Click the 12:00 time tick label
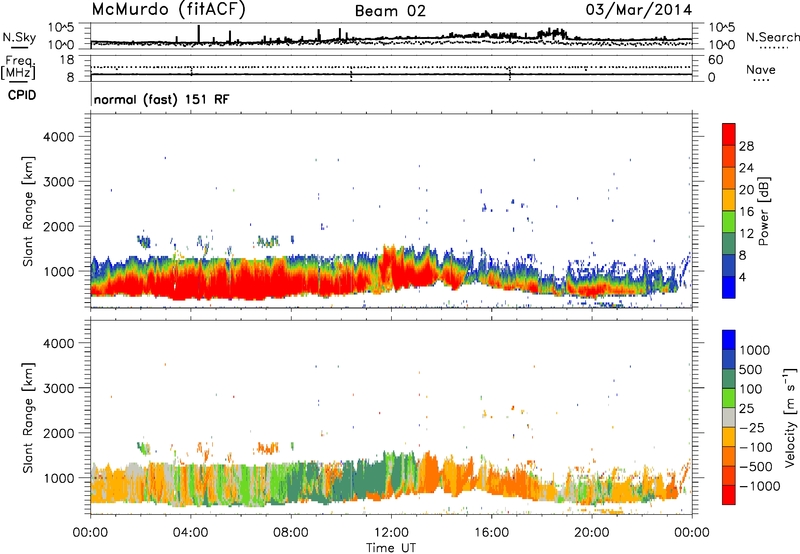This screenshot has height=554, width=800. click(391, 533)
